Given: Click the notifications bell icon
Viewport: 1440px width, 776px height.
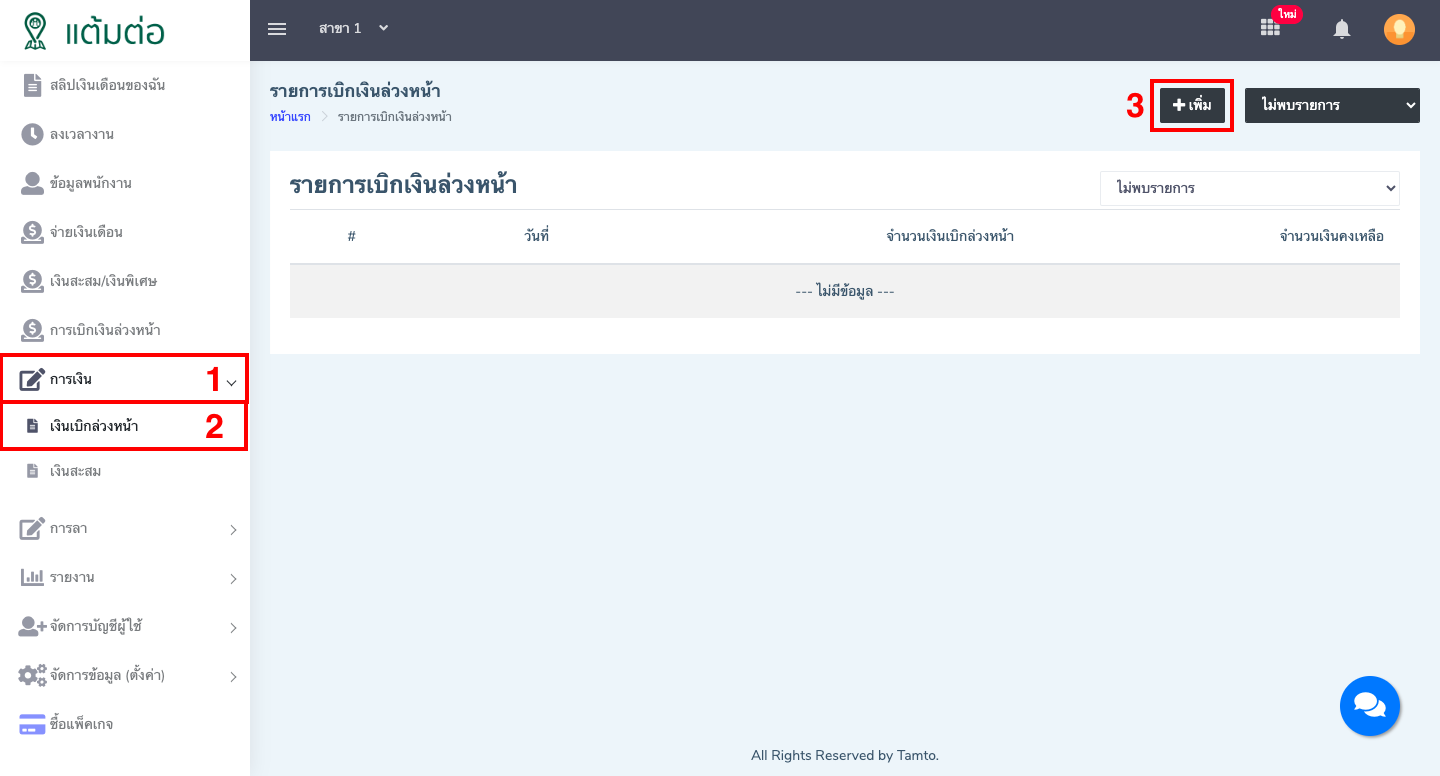Looking at the screenshot, I should pos(1341,29).
